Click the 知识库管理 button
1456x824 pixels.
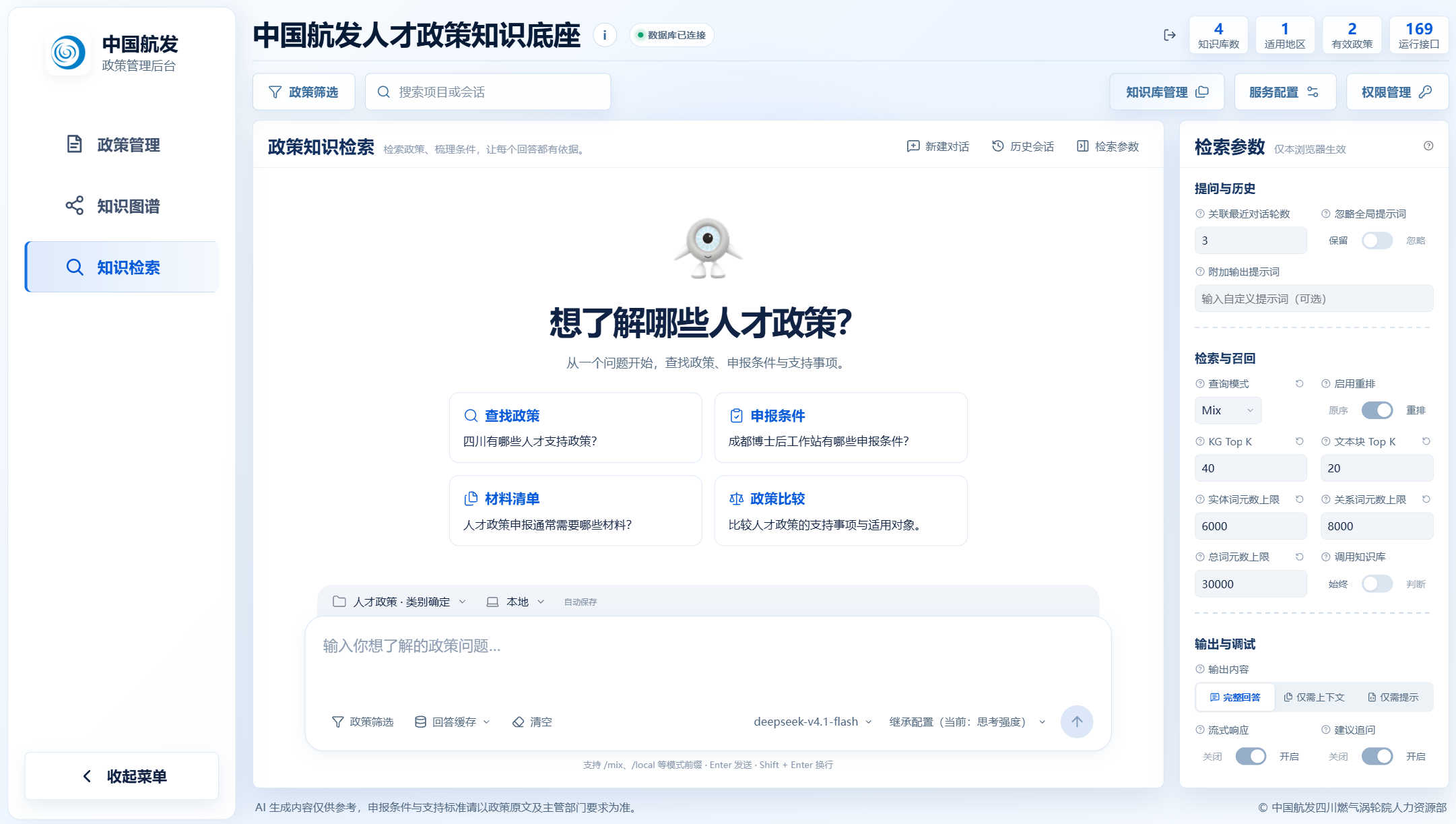point(1166,92)
